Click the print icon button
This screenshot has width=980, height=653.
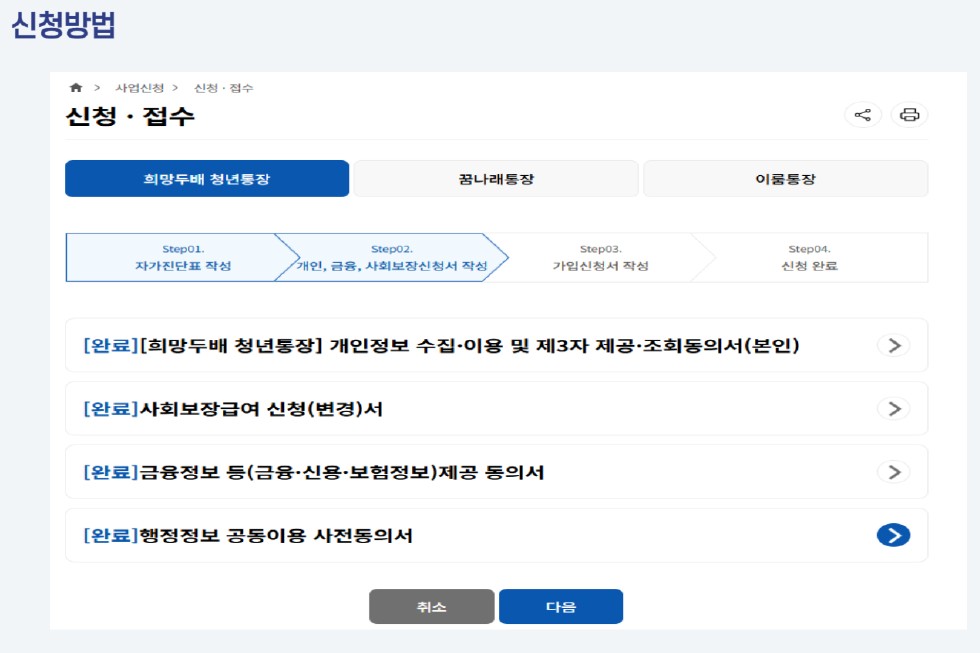pyautogui.click(x=909, y=115)
